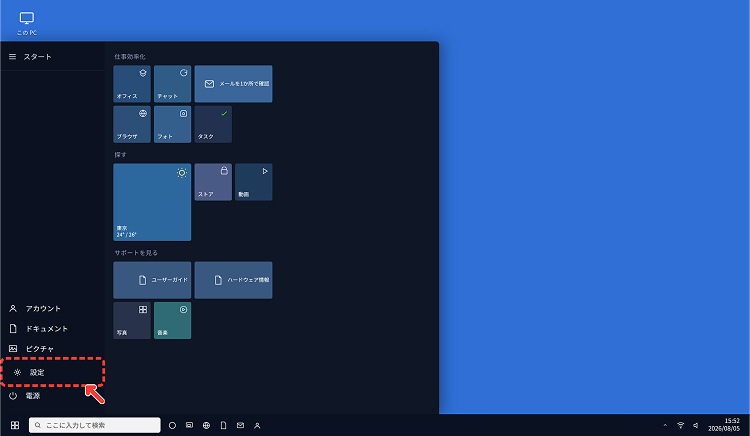Screen dimensions: 750x436
Task: Open the document icon in taskbar
Action: click(x=223, y=425)
